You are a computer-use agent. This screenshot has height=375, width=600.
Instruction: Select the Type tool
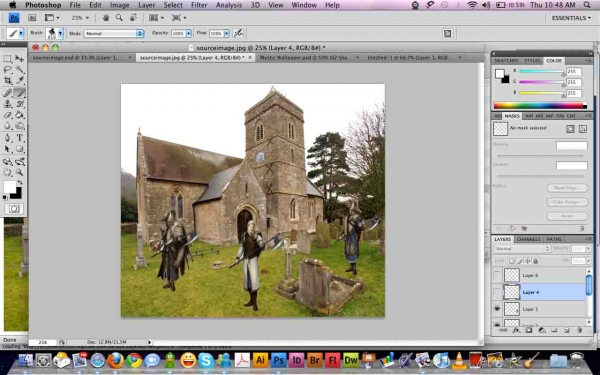click(x=20, y=138)
